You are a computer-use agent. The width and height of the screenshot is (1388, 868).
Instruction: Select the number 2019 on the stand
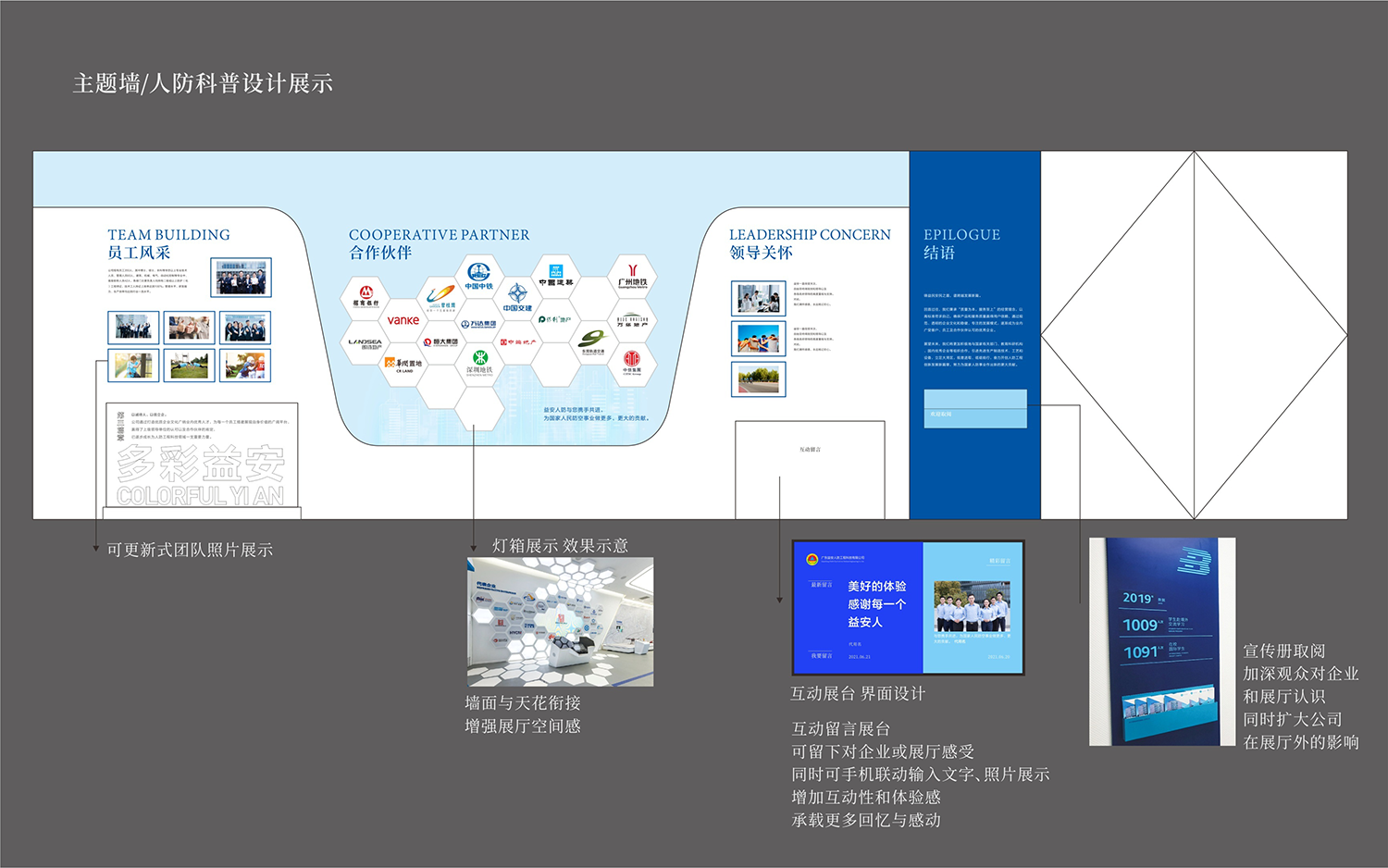pyautogui.click(x=1138, y=598)
